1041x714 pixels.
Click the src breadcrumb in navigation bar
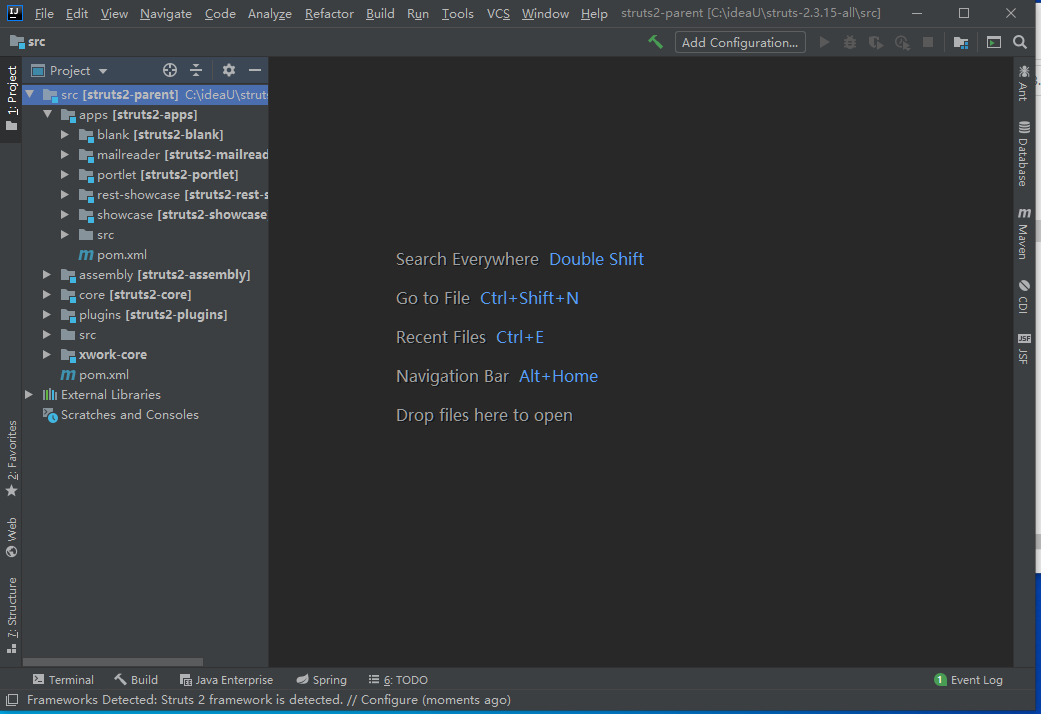click(x=28, y=42)
